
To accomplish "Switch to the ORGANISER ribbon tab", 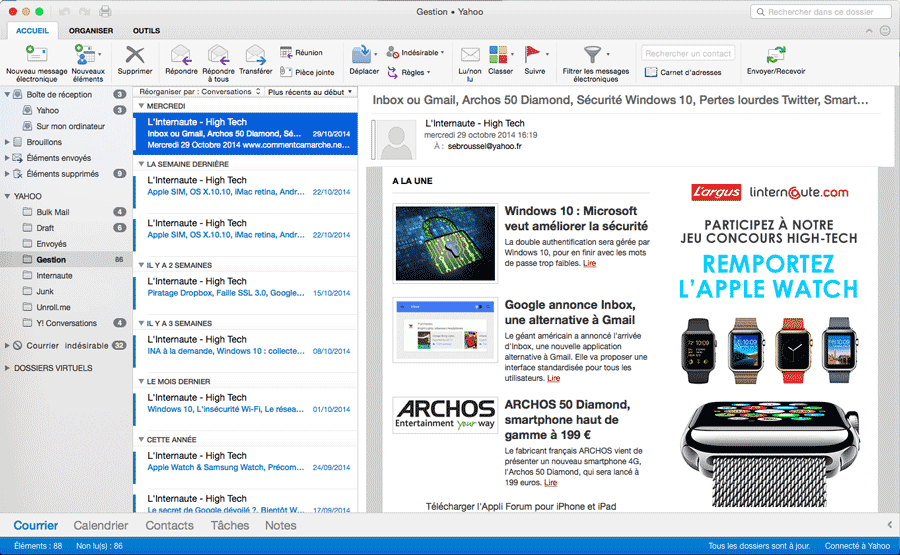I will pyautogui.click(x=91, y=30).
